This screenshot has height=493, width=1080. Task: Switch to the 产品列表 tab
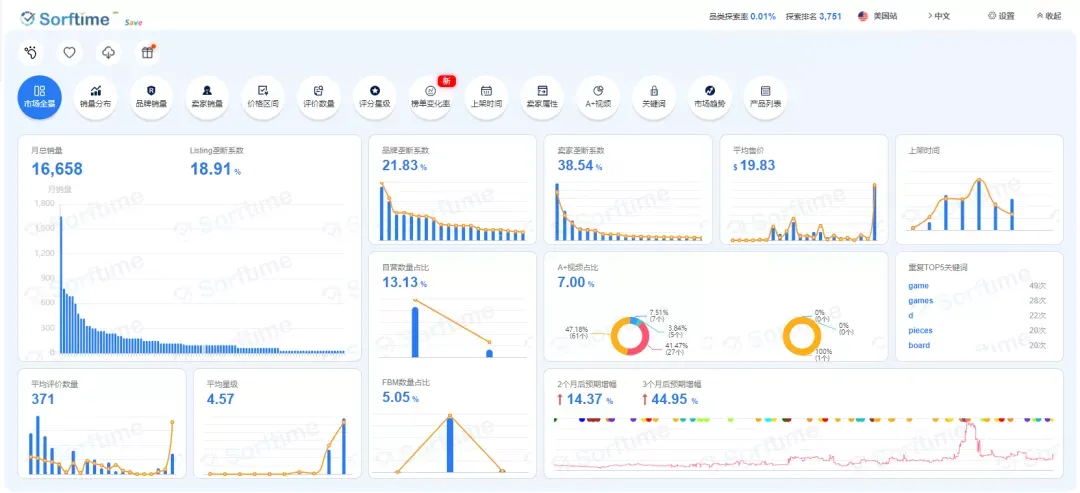[765, 97]
